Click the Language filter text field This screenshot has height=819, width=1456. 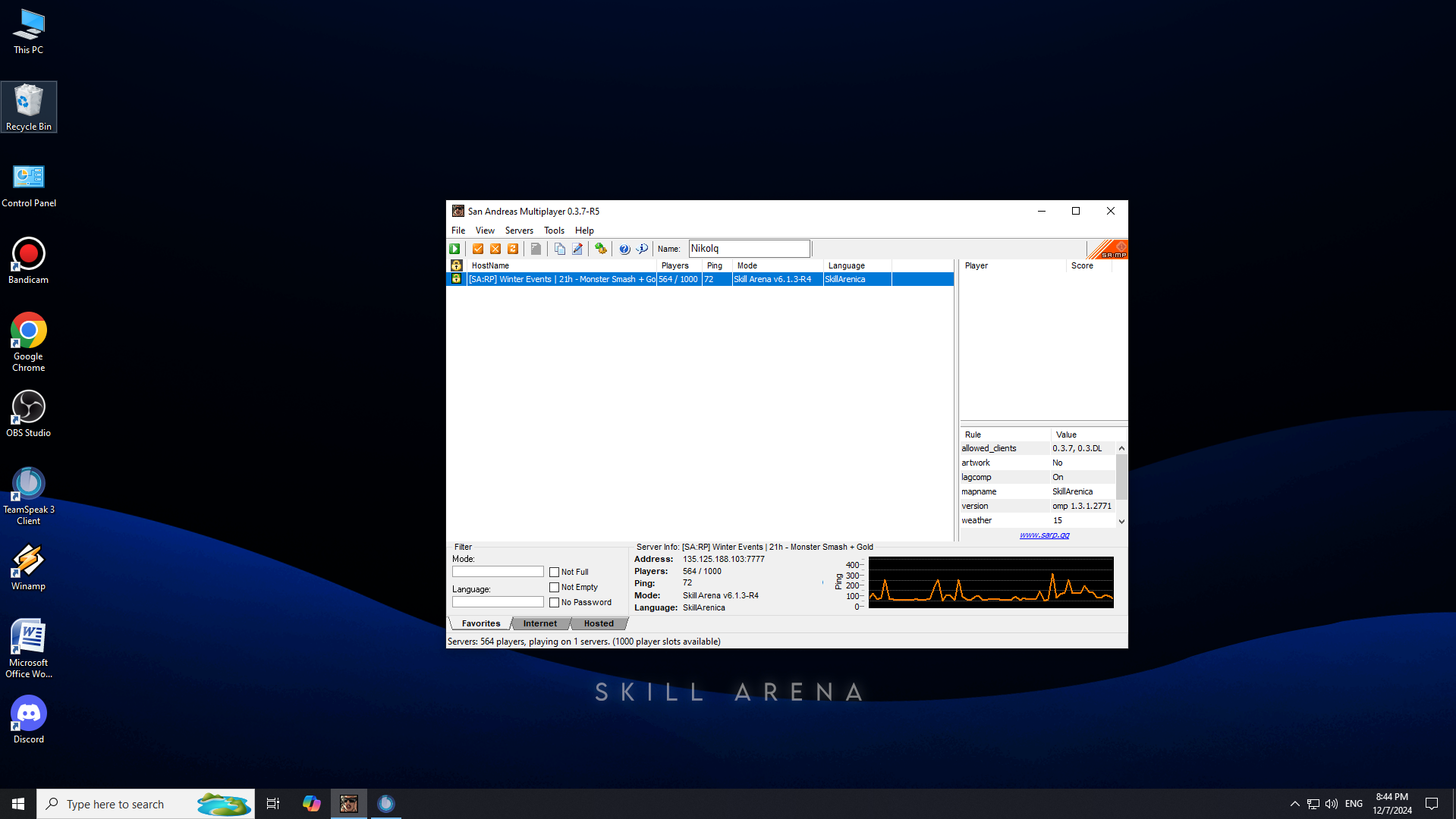(498, 602)
